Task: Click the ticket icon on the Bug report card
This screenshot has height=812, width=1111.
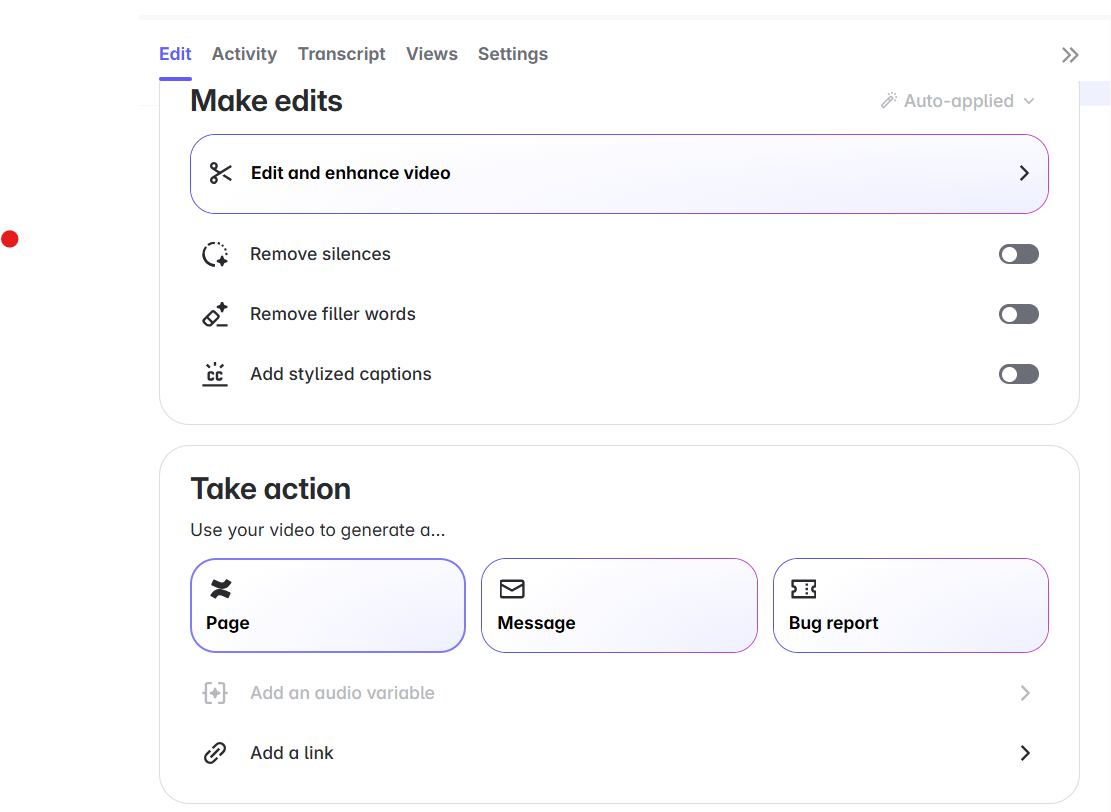Action: coord(803,589)
